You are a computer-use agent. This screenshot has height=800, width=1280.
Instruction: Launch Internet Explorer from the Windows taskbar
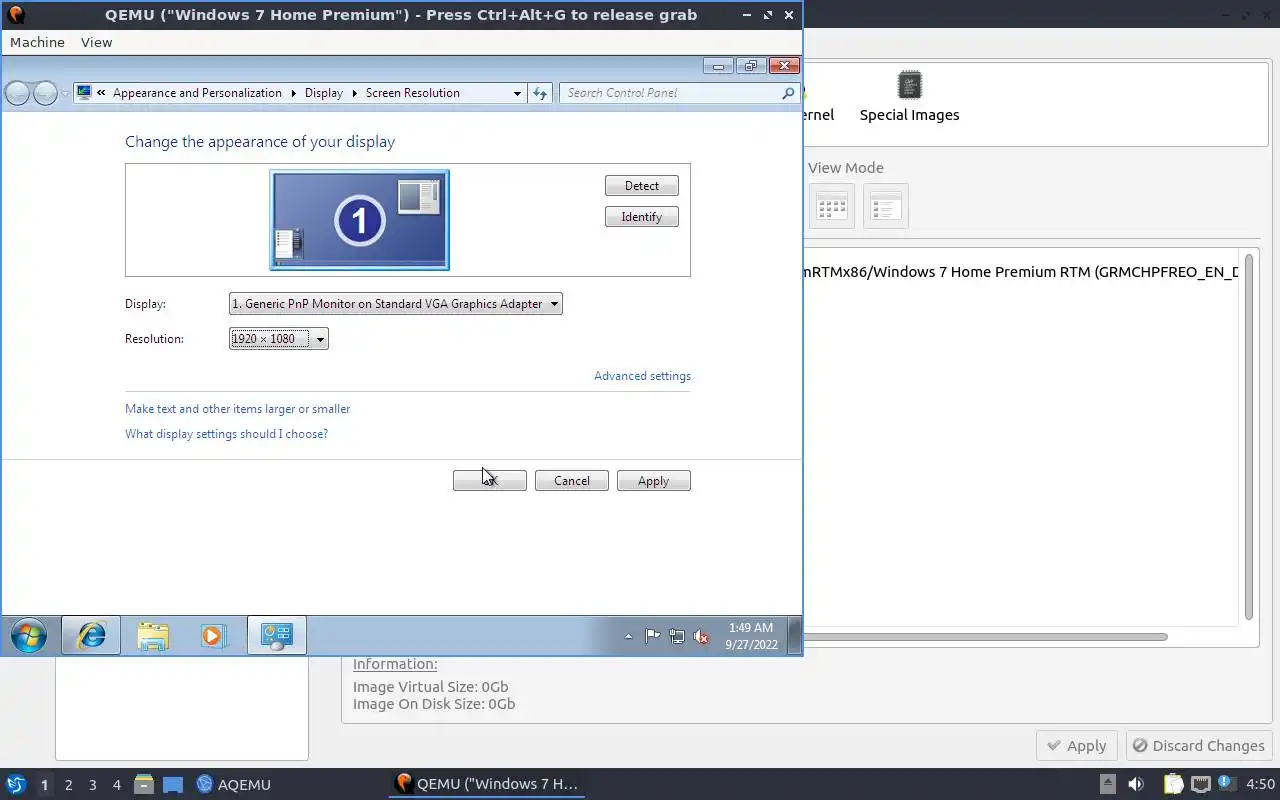91,635
